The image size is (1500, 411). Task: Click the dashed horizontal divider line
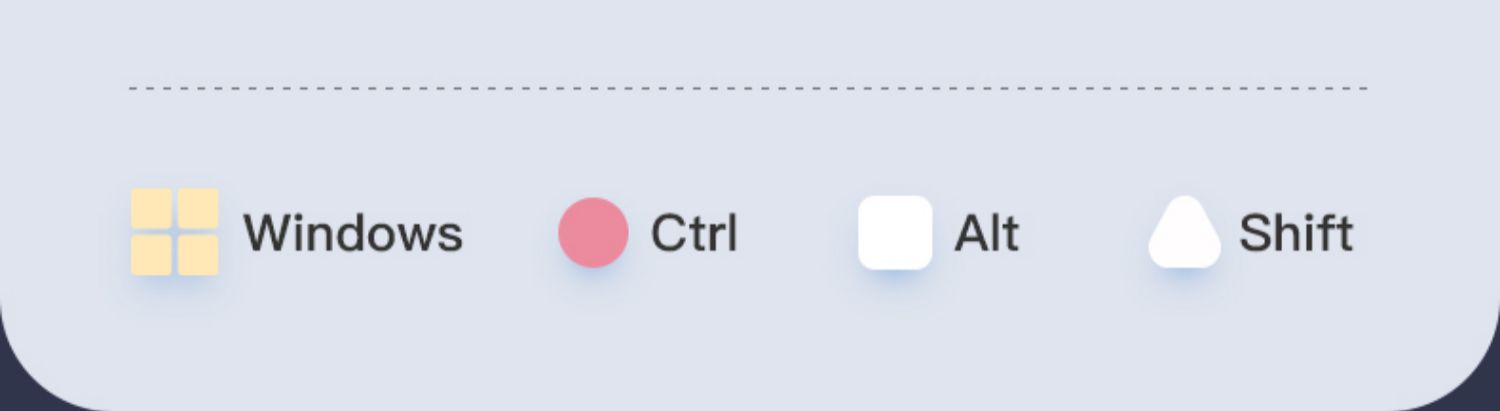[748, 88]
